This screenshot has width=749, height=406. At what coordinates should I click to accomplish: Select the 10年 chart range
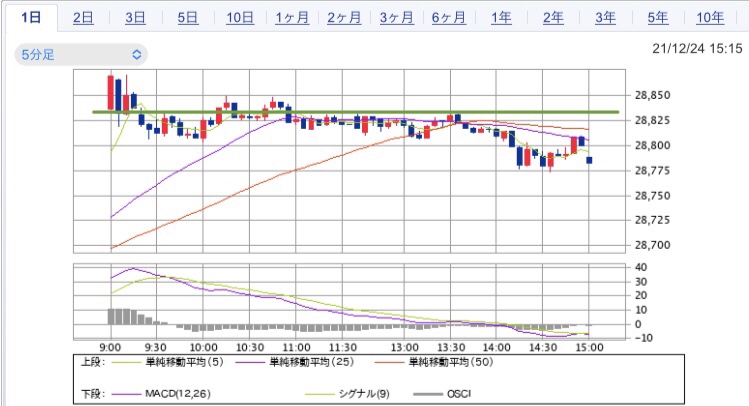coord(710,18)
